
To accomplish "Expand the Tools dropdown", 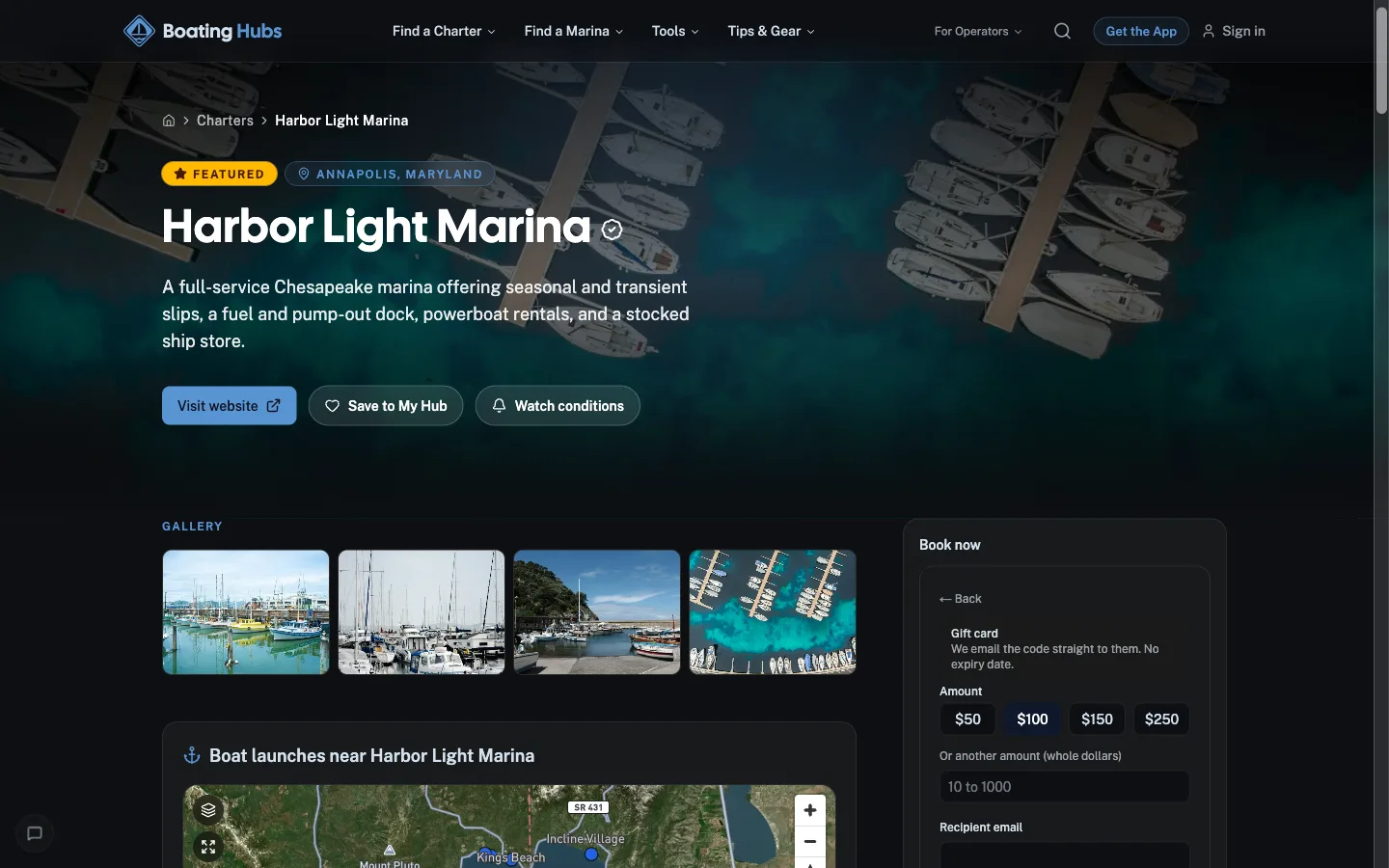I will click(675, 31).
